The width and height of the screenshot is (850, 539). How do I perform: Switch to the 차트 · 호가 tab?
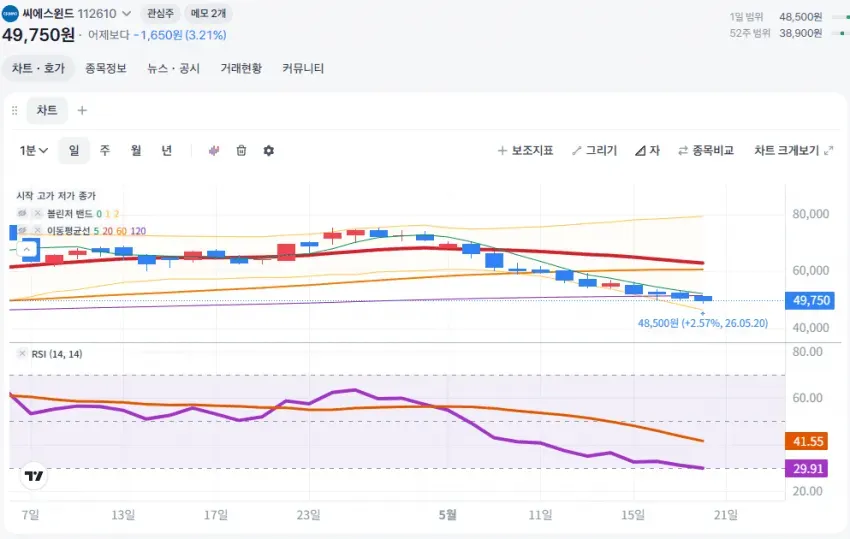tap(38, 68)
